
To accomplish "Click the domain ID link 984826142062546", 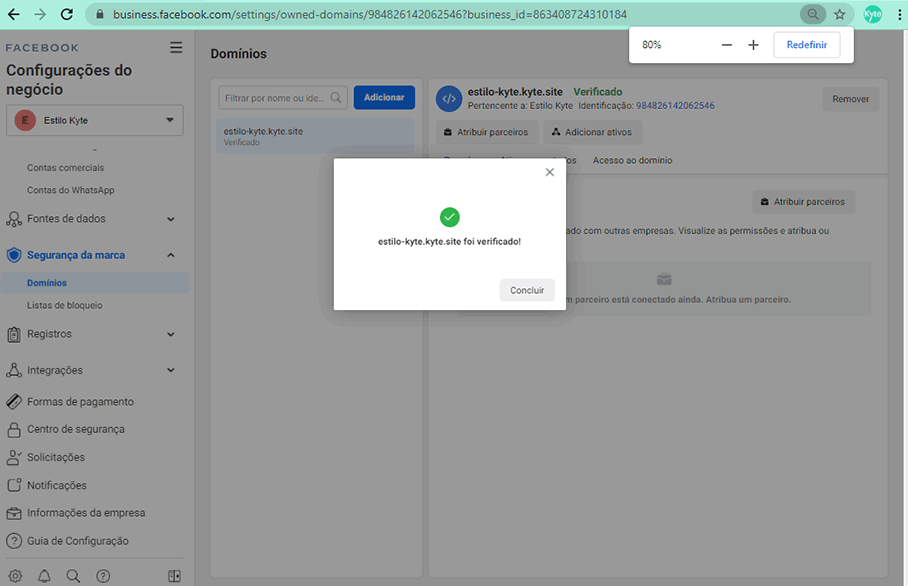I will pyautogui.click(x=675, y=106).
